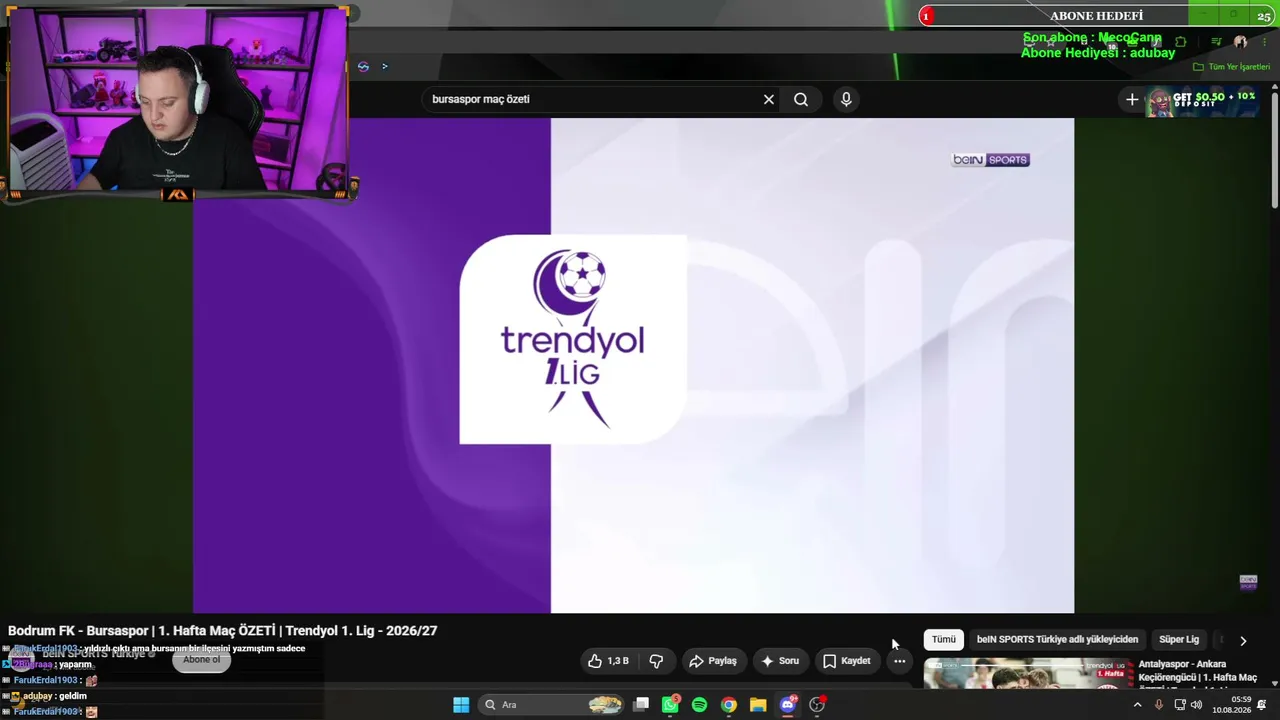Viewport: 1280px width, 720px height.
Task: Open 'Tüm Yer İşaretleri' bookmarks folder
Action: 1231,67
